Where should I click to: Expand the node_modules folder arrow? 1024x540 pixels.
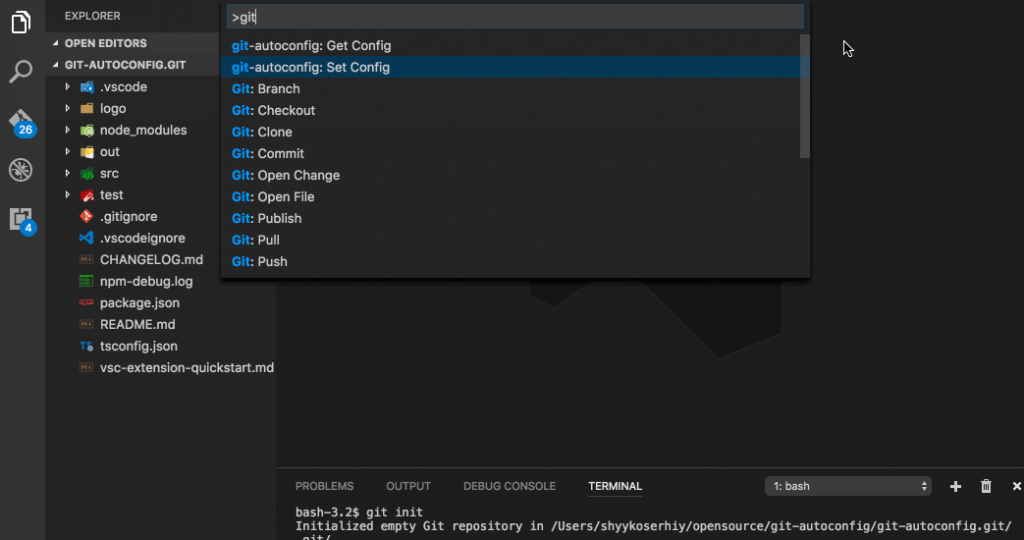67,130
